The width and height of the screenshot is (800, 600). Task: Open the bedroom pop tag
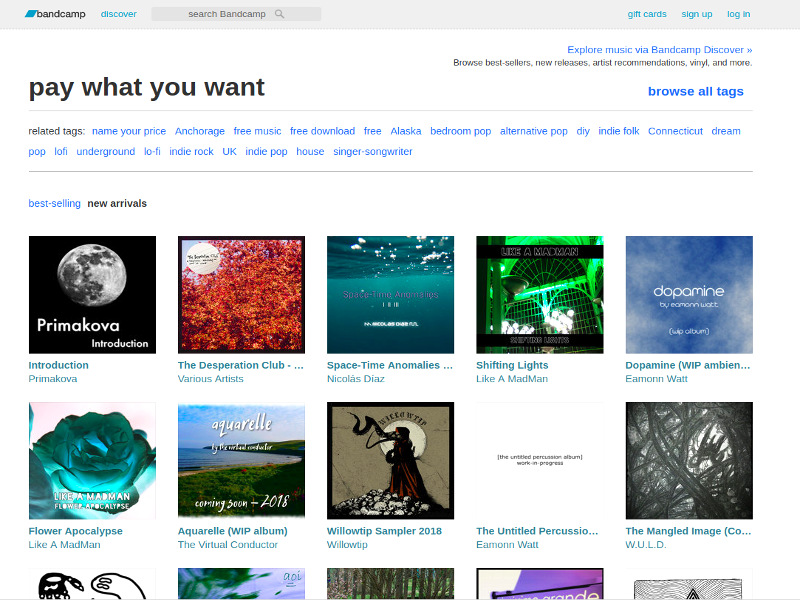460,131
